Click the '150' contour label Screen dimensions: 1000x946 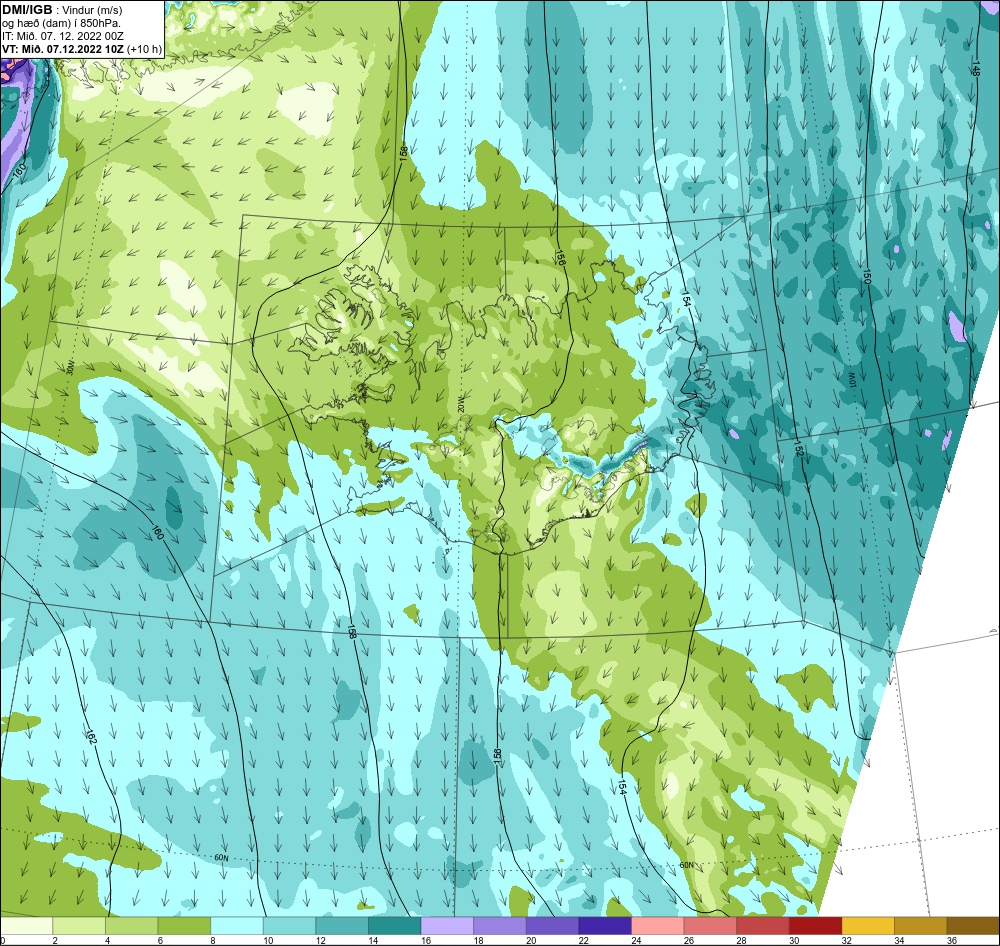click(x=867, y=276)
